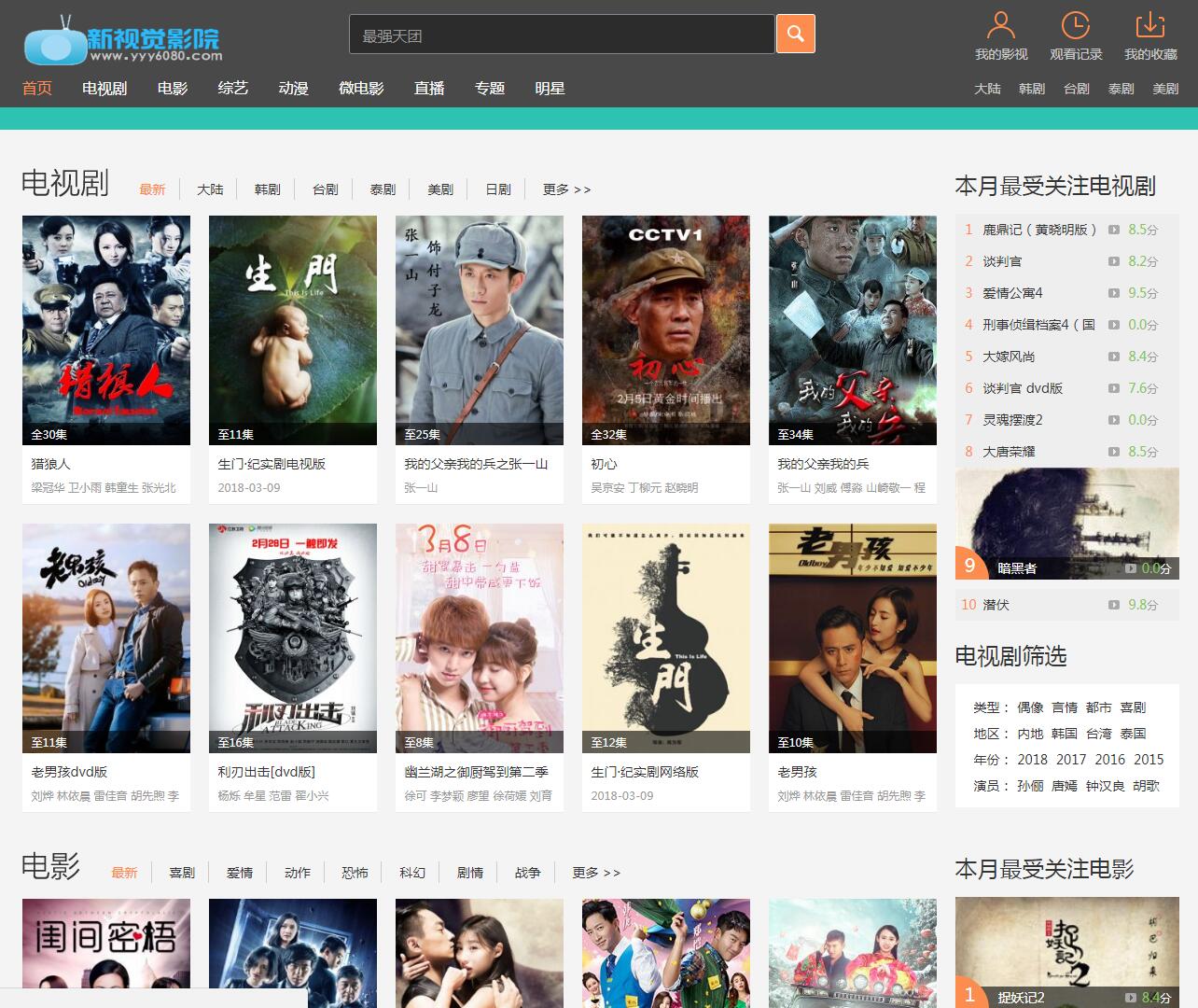Click play icon beside 谈判官 dvd版
The image size is (1198, 1008).
(1113, 388)
